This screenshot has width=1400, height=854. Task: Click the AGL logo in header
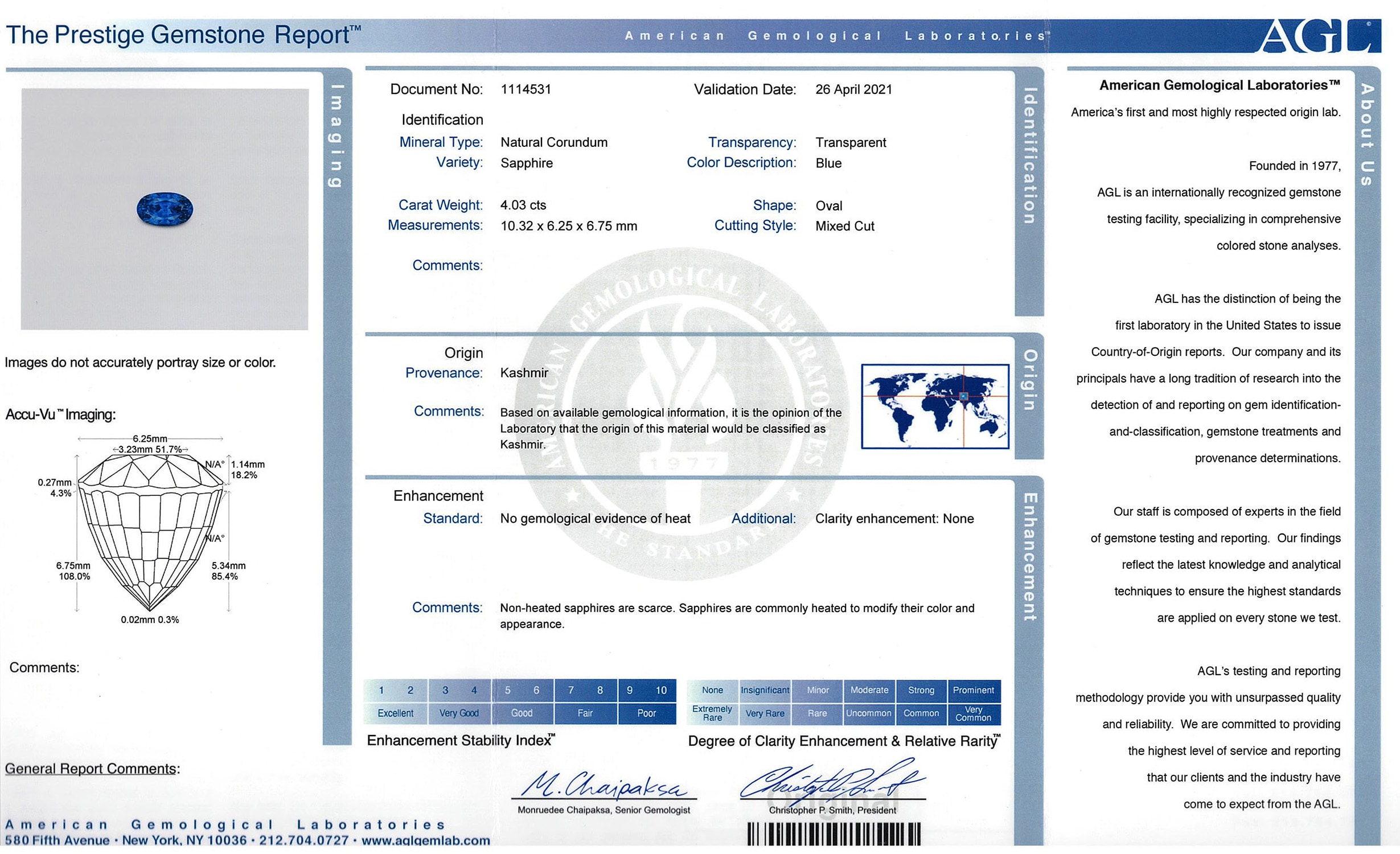coord(1320,36)
